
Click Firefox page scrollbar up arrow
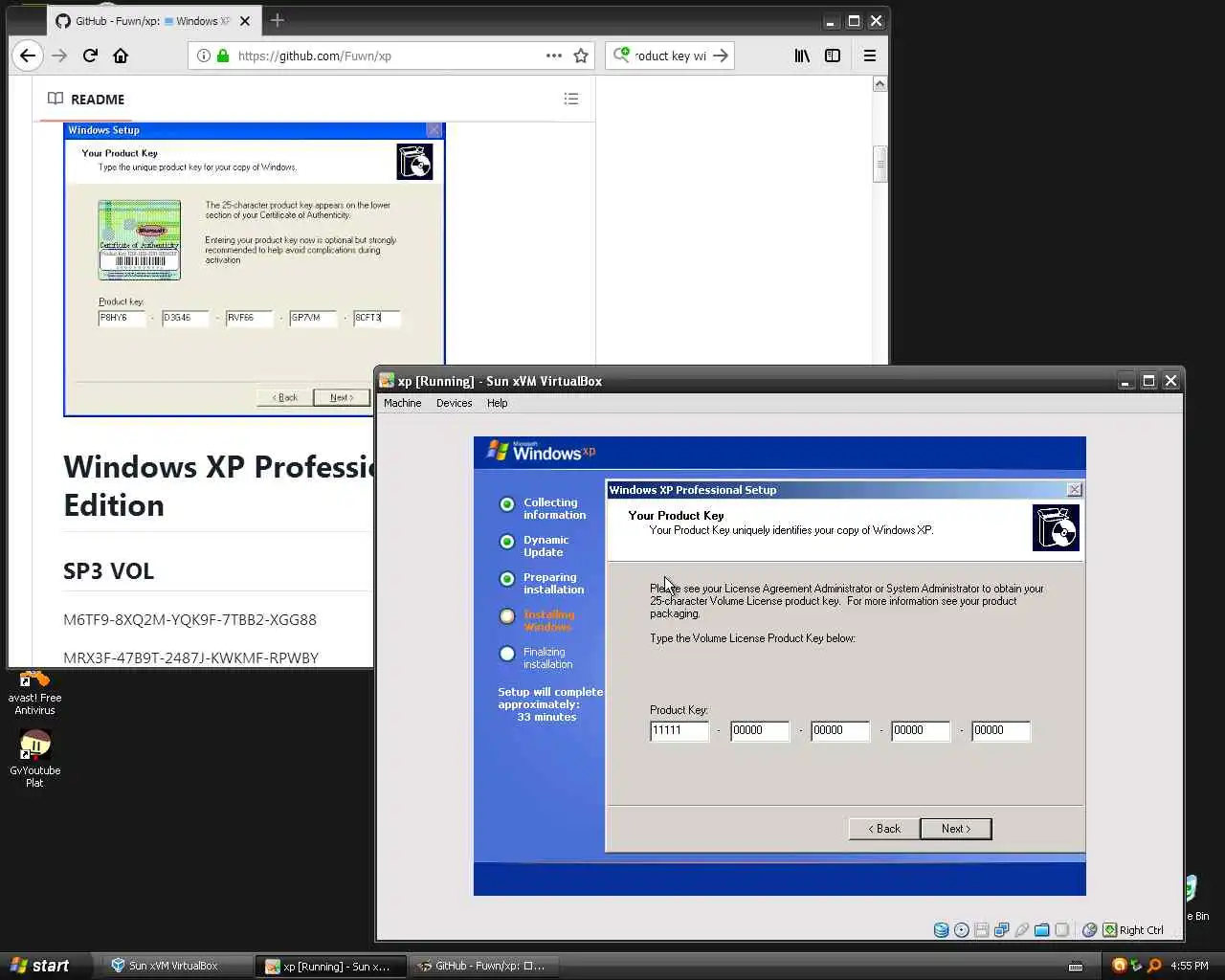pyautogui.click(x=880, y=84)
